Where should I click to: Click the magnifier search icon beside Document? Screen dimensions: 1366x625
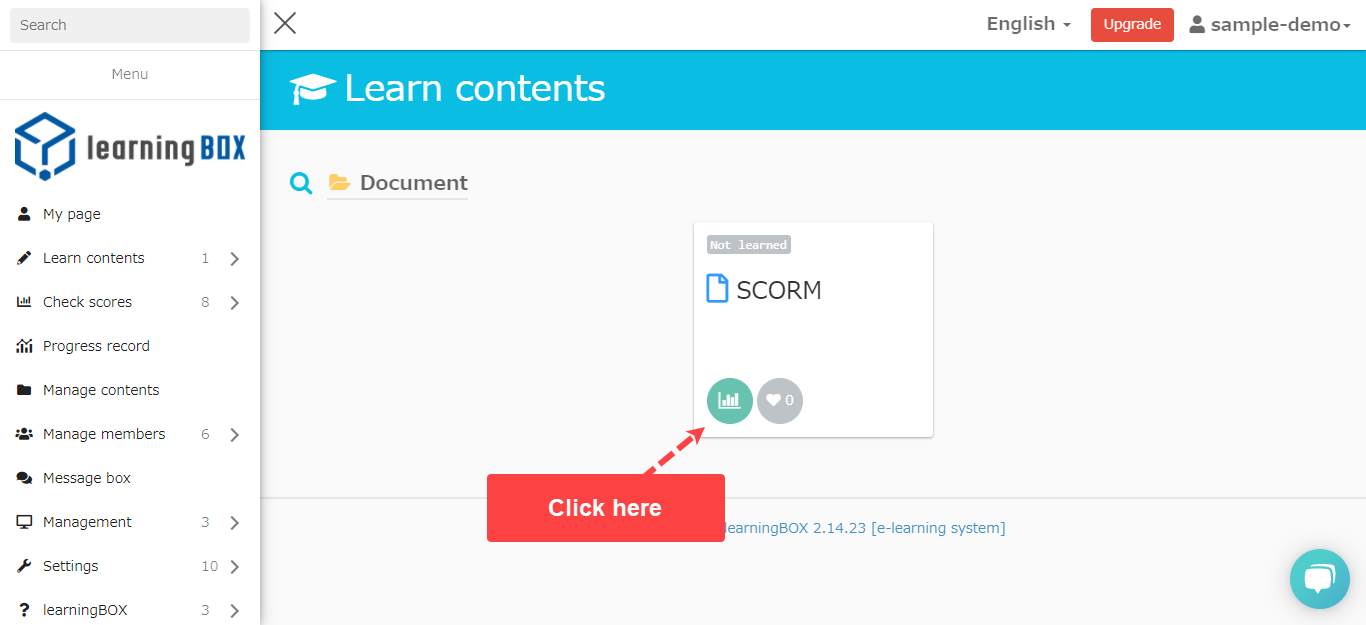coord(301,183)
